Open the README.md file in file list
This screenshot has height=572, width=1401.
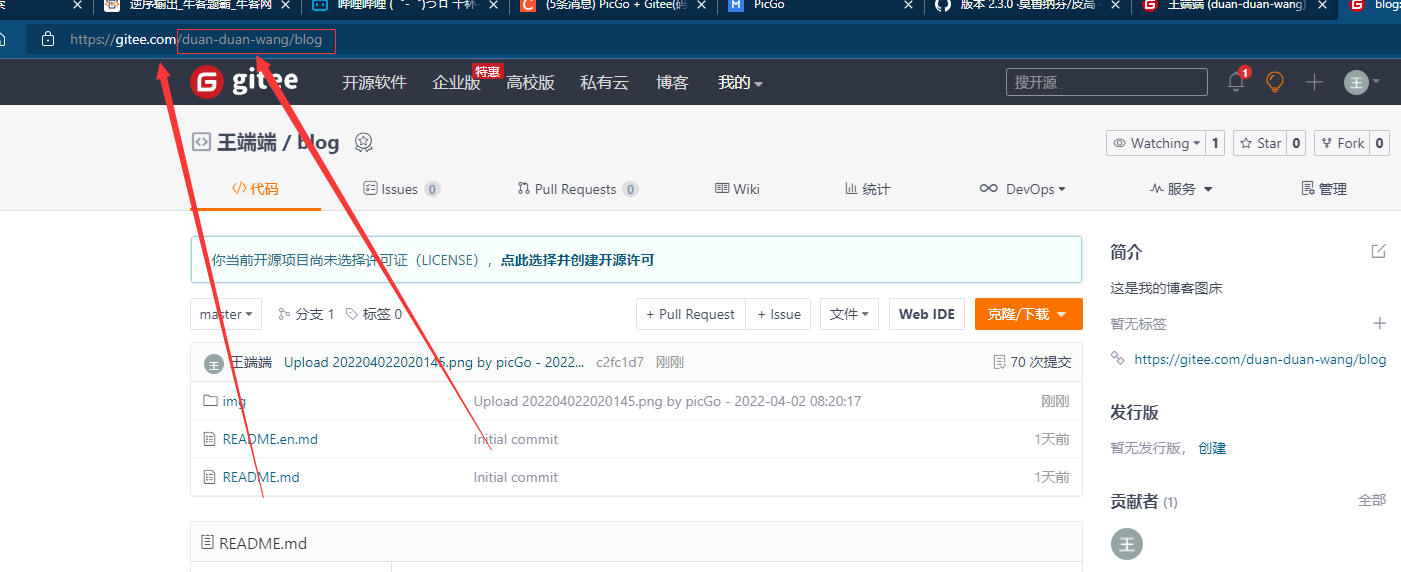tap(261, 477)
